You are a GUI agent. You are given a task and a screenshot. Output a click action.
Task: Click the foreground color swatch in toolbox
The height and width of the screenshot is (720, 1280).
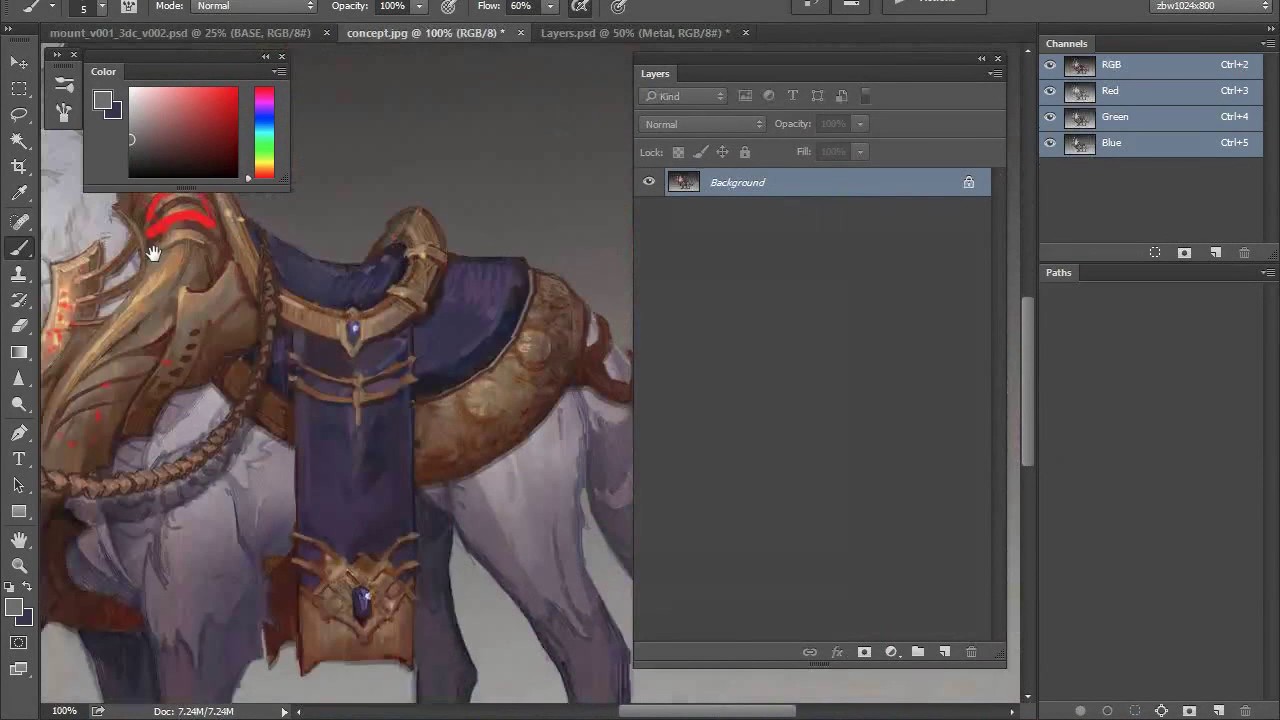tap(13, 607)
